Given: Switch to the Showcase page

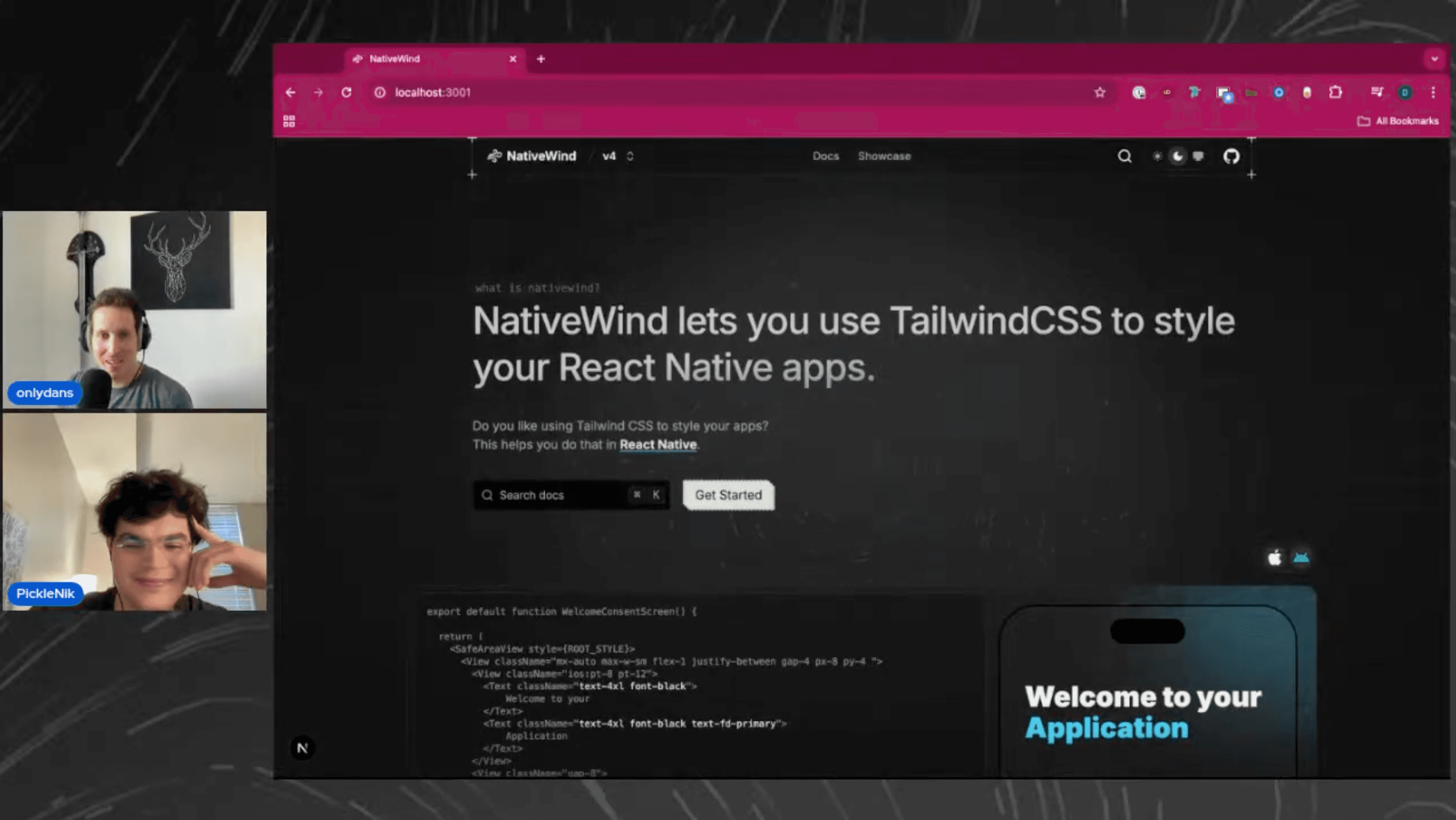Looking at the screenshot, I should [x=884, y=156].
